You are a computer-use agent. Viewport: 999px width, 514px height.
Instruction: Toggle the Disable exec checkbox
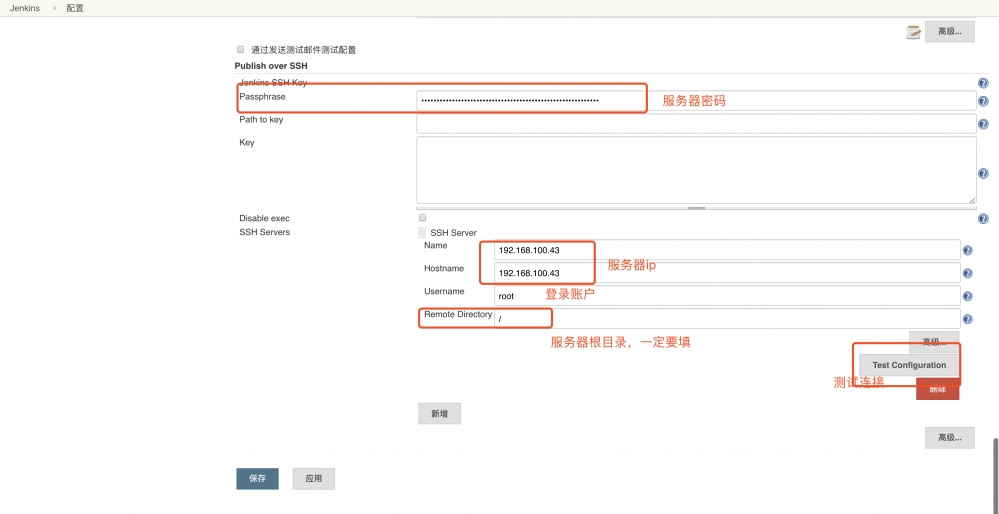[x=422, y=218]
